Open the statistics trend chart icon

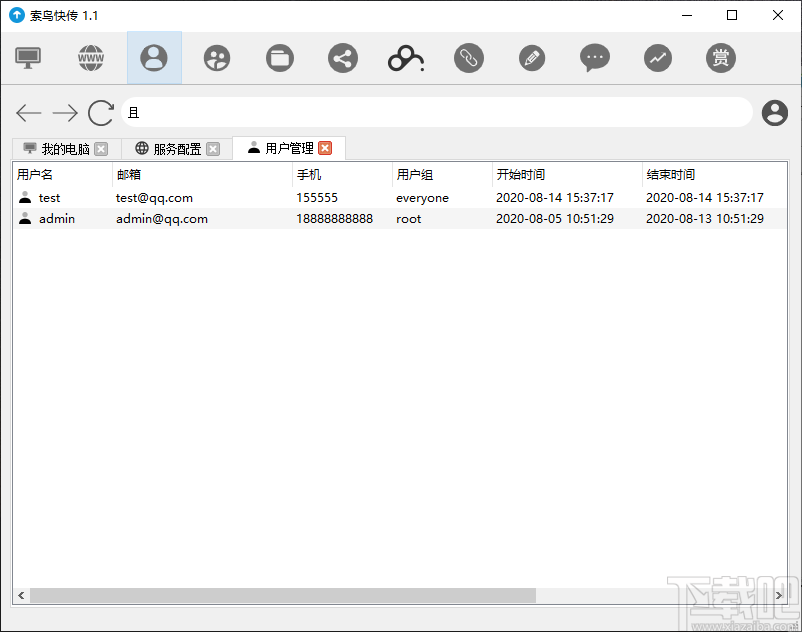pyautogui.click(x=658, y=58)
